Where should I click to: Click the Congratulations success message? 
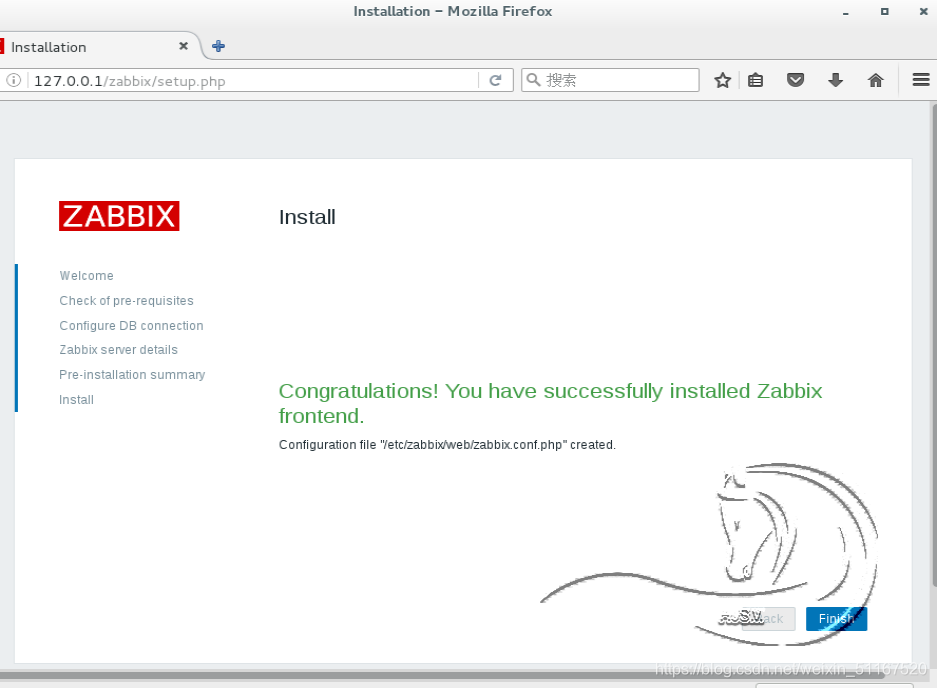point(550,403)
